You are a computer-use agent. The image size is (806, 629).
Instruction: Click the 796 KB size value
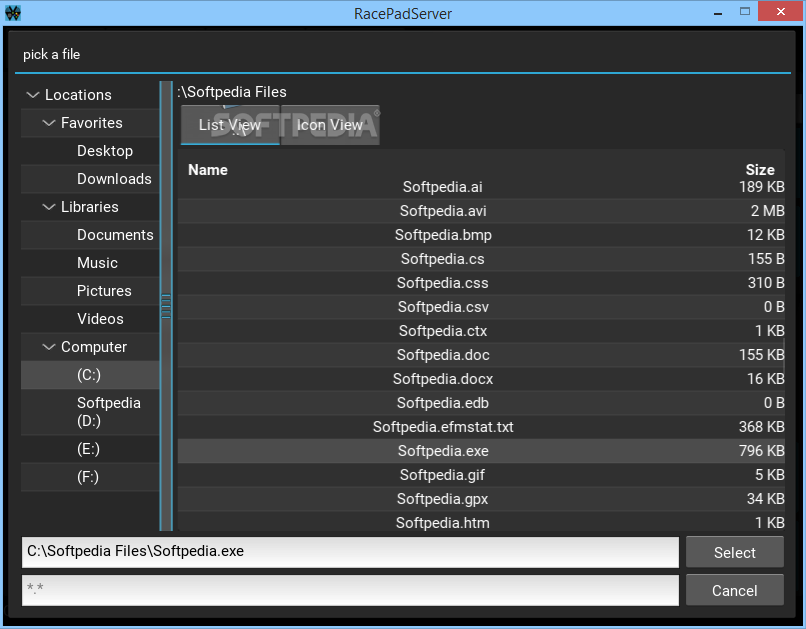coord(761,451)
